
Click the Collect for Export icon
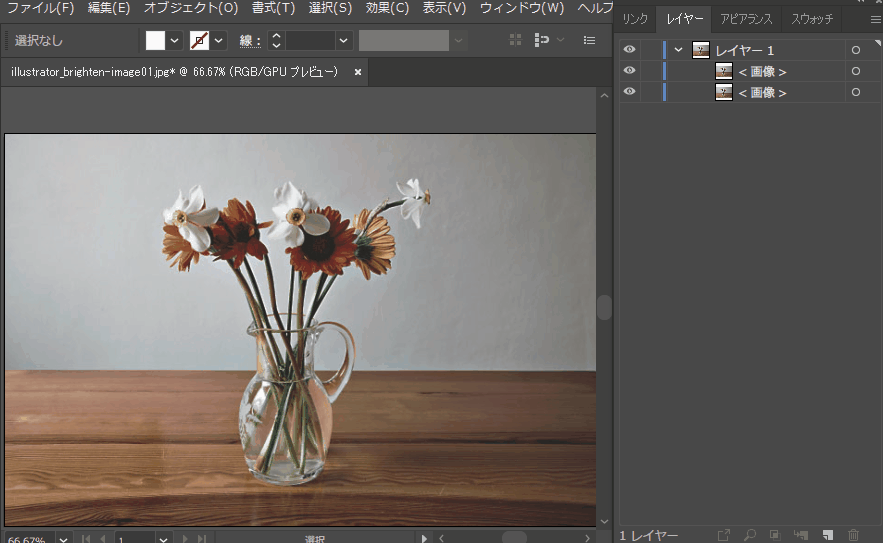pos(723,536)
